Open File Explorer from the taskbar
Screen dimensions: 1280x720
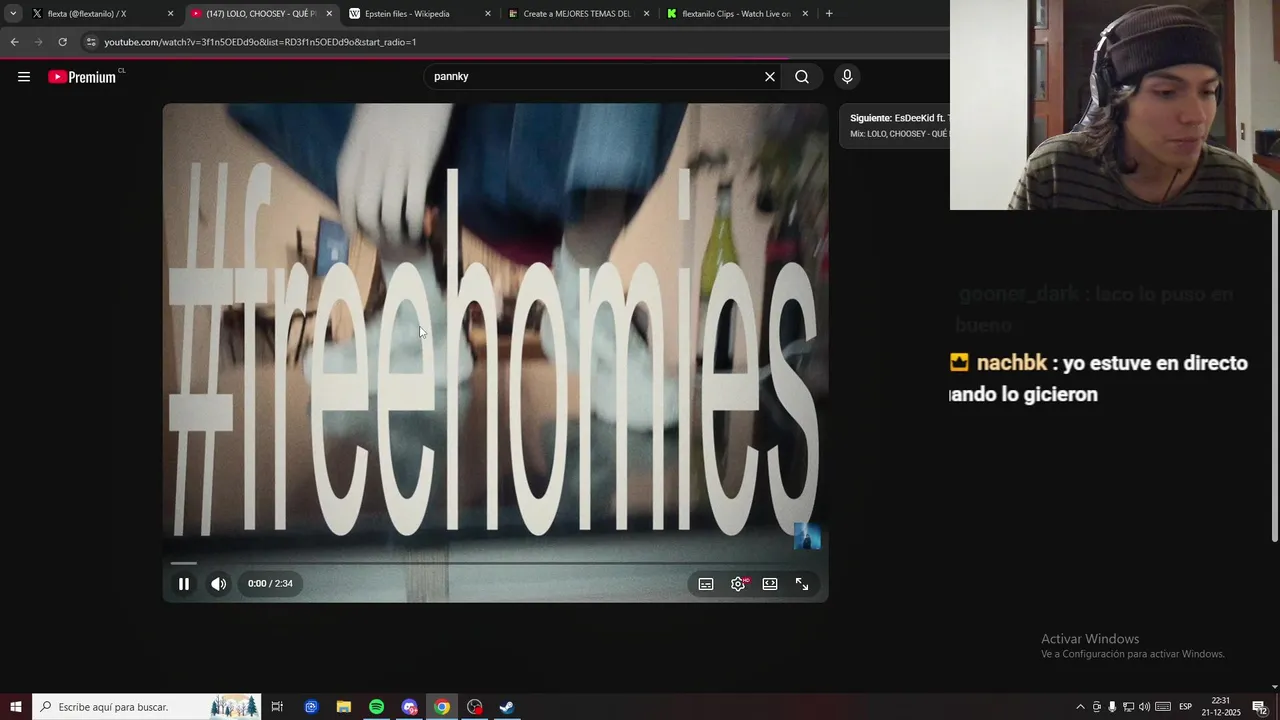[x=343, y=707]
